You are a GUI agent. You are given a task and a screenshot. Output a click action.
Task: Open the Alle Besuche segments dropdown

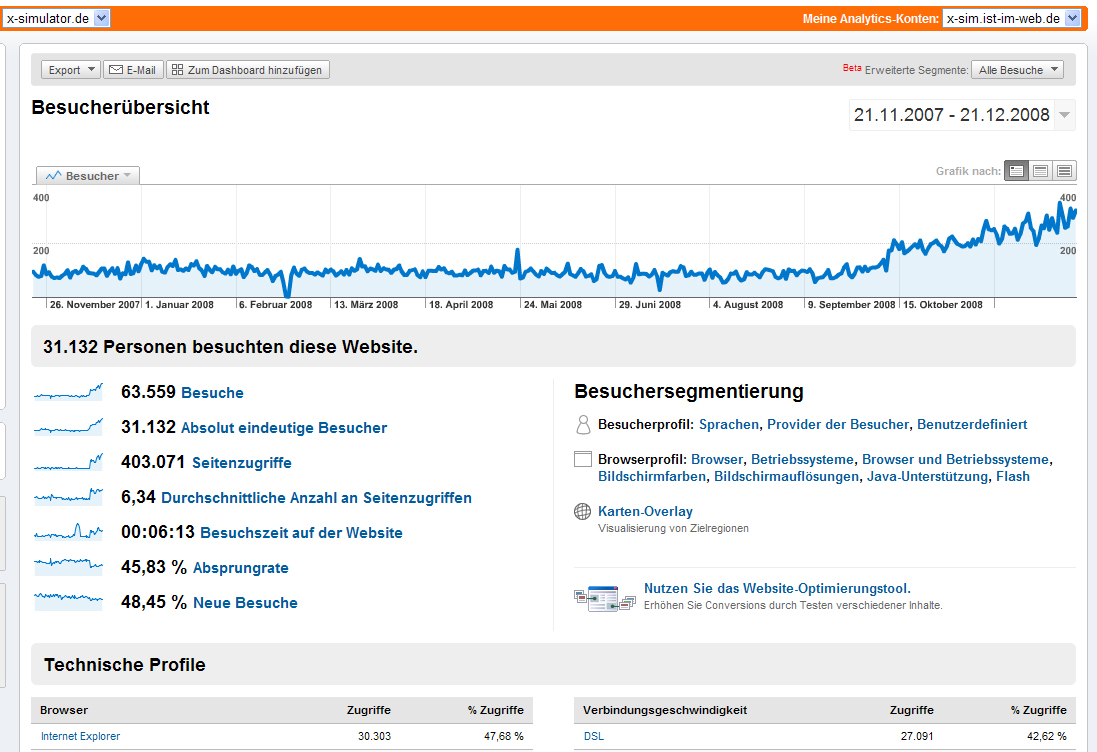[1017, 70]
